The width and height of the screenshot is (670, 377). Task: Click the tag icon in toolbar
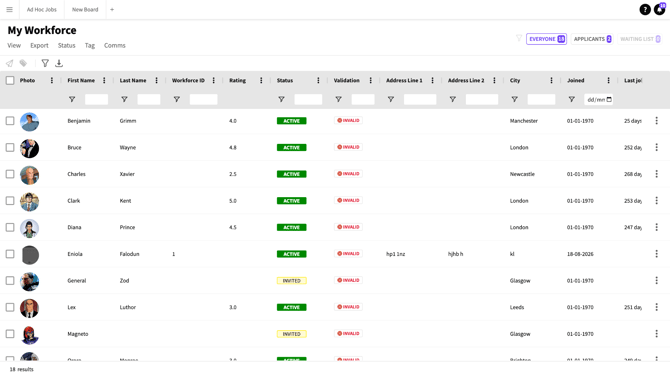tap(23, 63)
